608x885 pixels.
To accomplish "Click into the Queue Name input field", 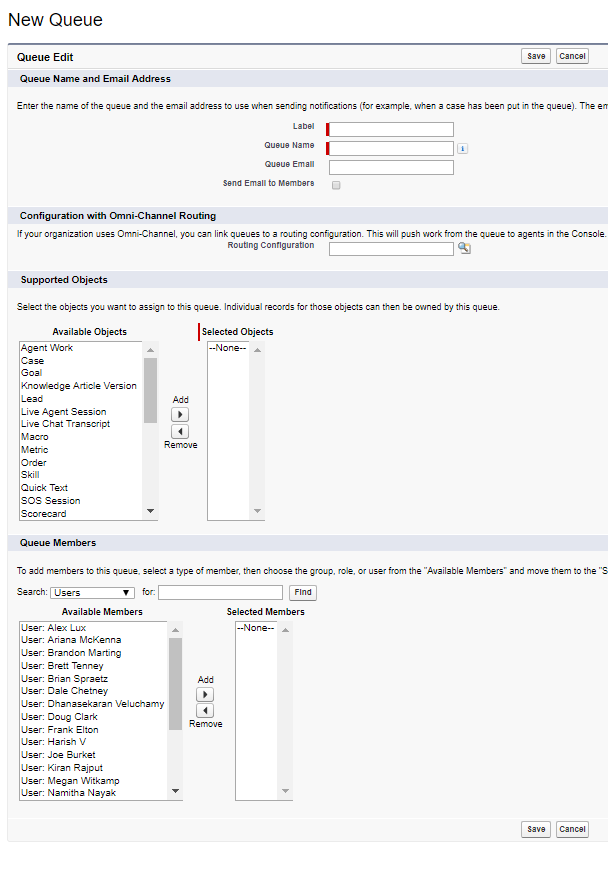I will 391,148.
